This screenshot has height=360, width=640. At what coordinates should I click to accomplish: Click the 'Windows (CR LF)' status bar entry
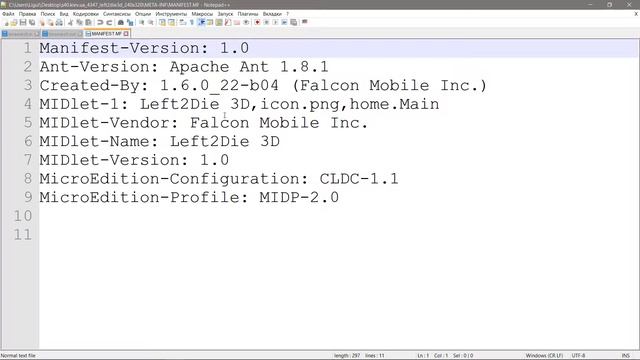544,356
